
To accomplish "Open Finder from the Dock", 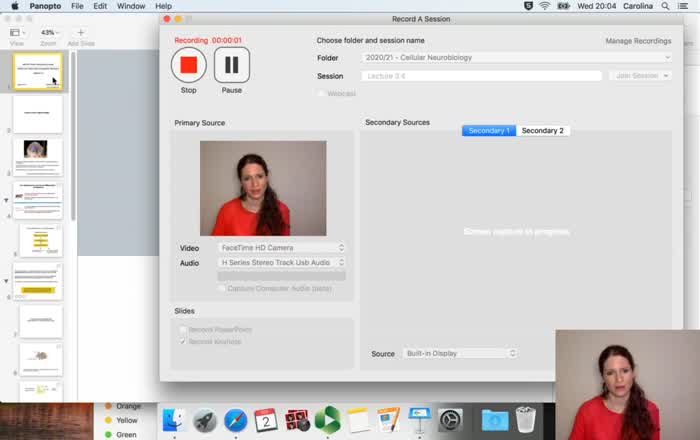I will (174, 420).
